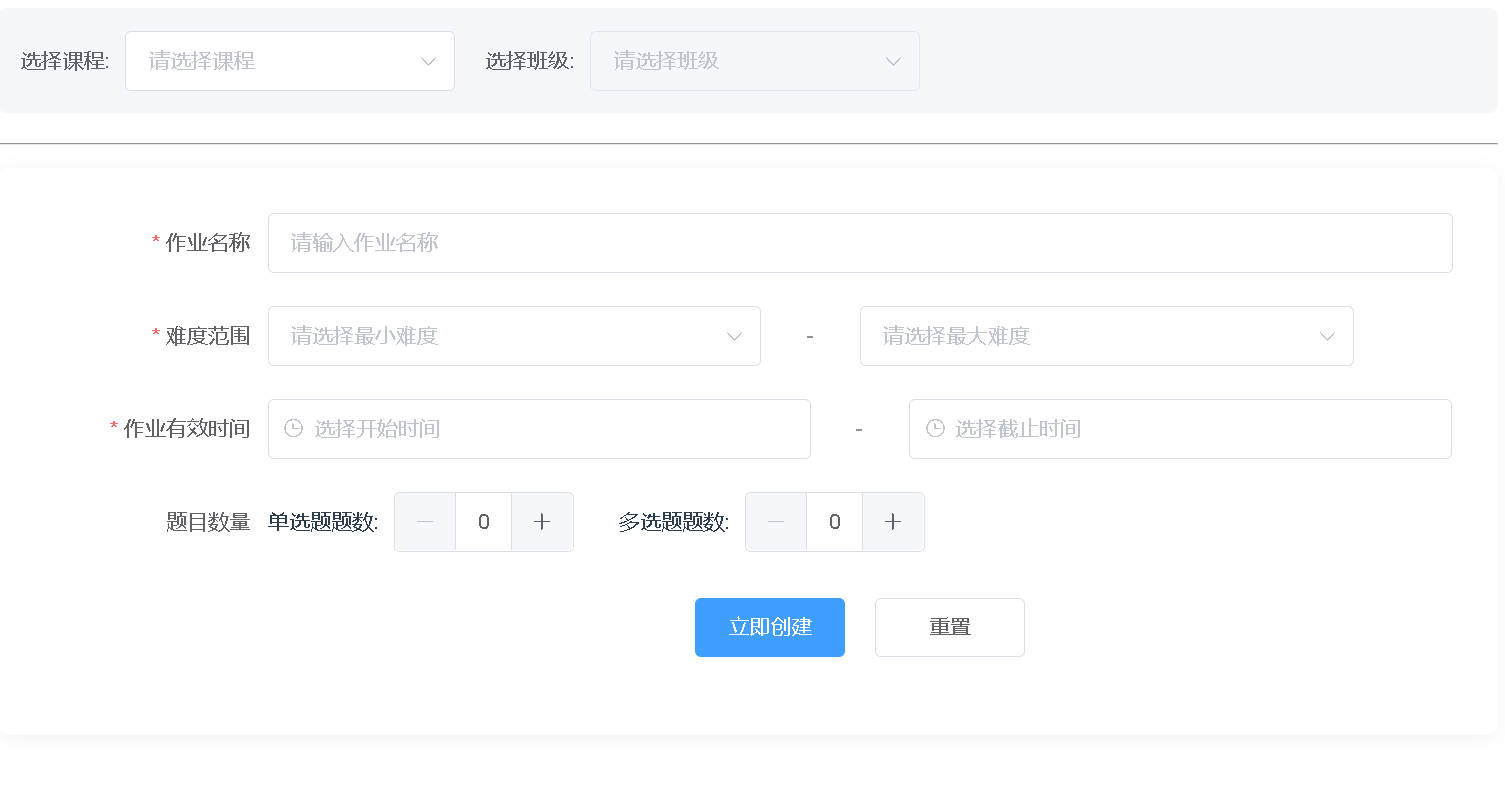The width and height of the screenshot is (1505, 802).
Task: Click the clock icon in deadline time field
Action: 935,429
